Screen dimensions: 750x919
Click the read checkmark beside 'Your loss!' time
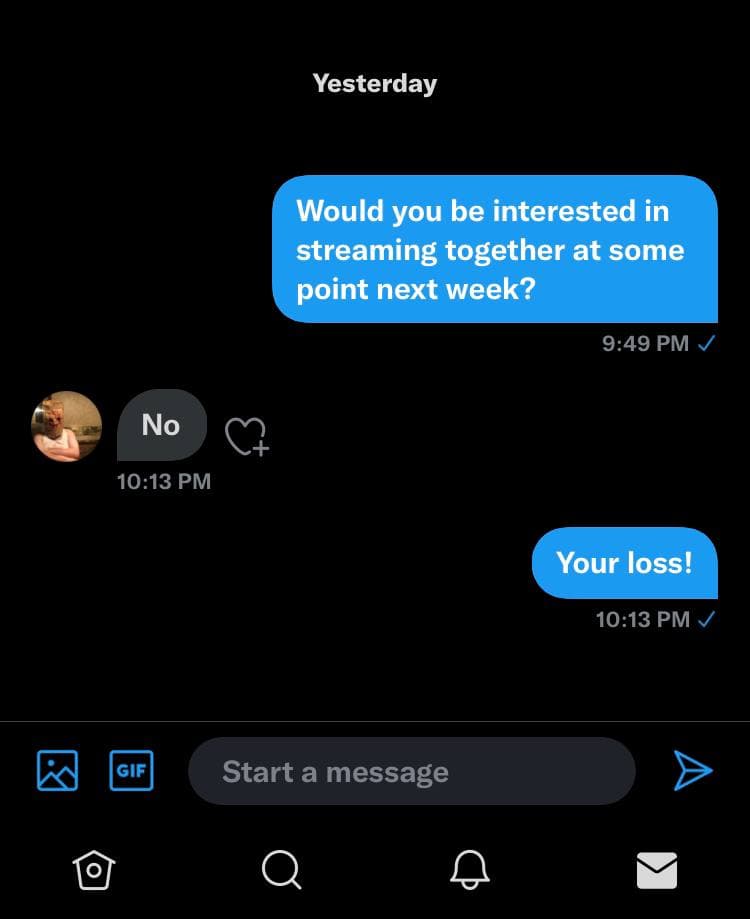click(707, 619)
